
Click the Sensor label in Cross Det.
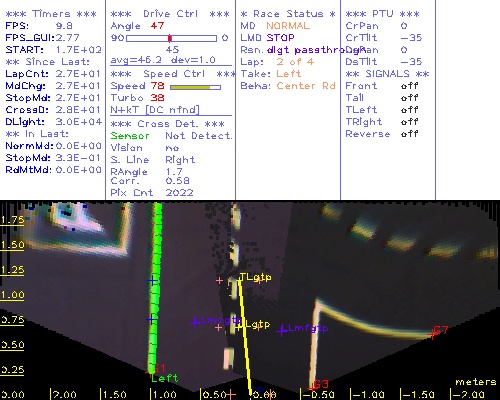pos(130,136)
